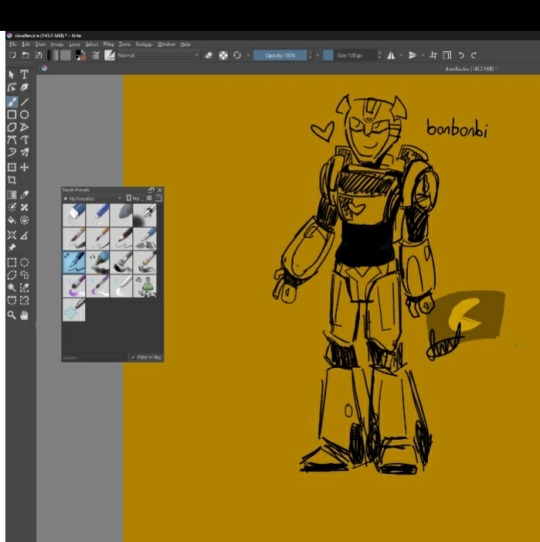Screen dimensions: 540x542
Task: Toggle Preserve Alpha in the toolbar
Action: [x=223, y=55]
